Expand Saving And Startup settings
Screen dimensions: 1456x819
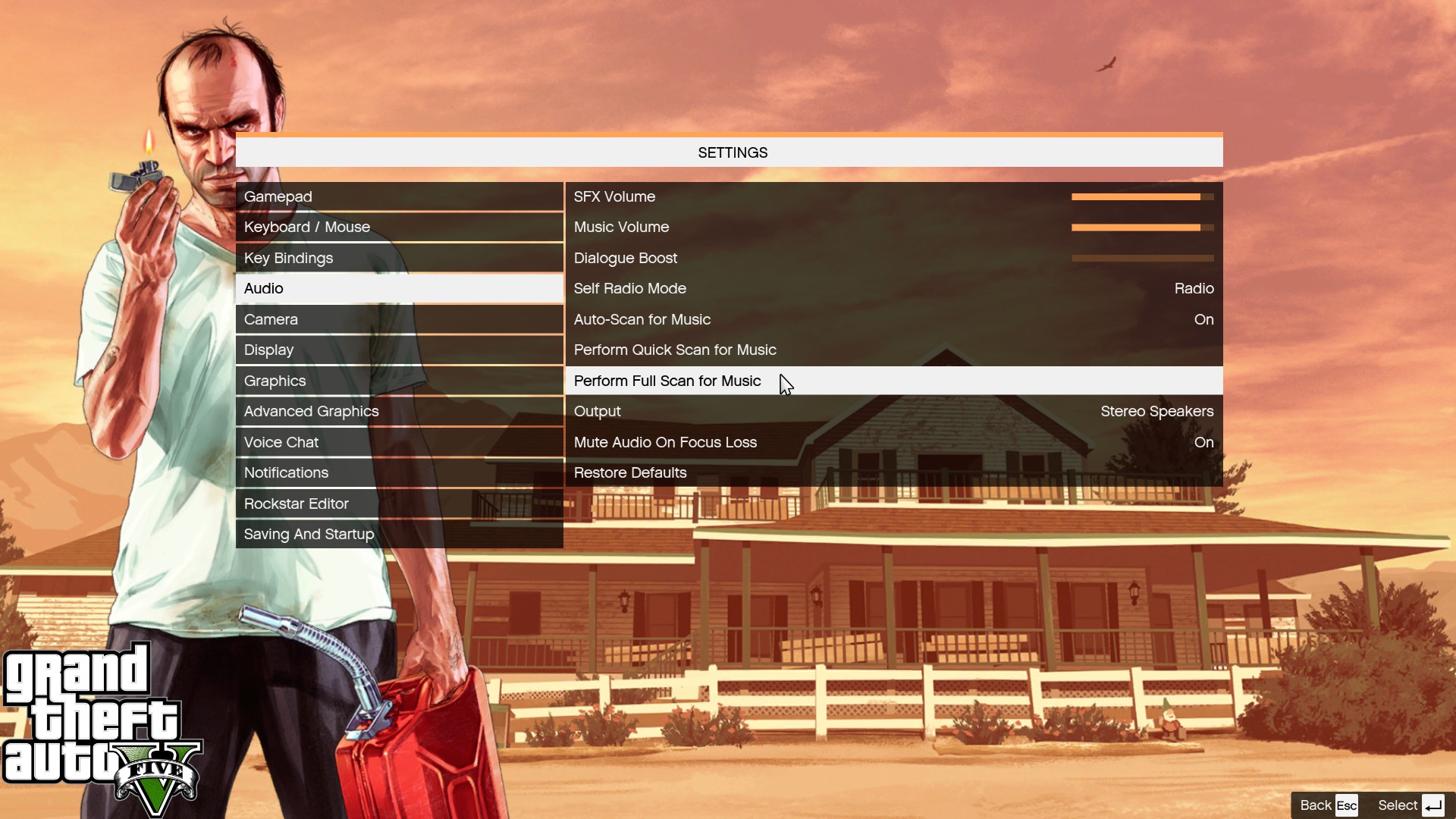(x=308, y=533)
